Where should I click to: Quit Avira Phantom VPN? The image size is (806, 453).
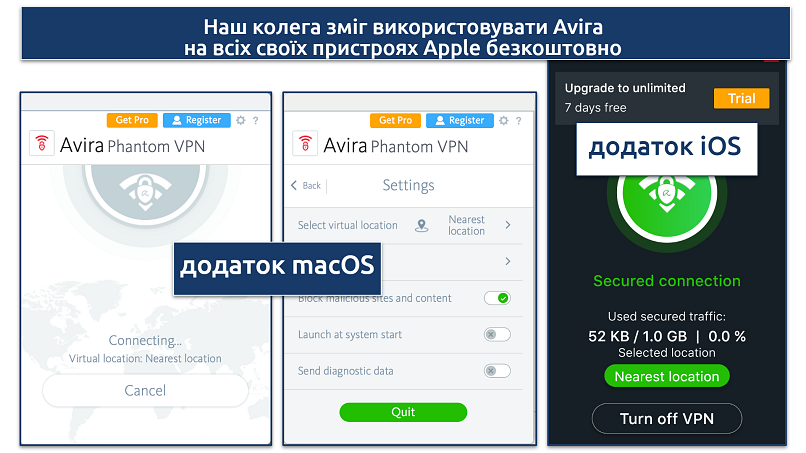(403, 412)
